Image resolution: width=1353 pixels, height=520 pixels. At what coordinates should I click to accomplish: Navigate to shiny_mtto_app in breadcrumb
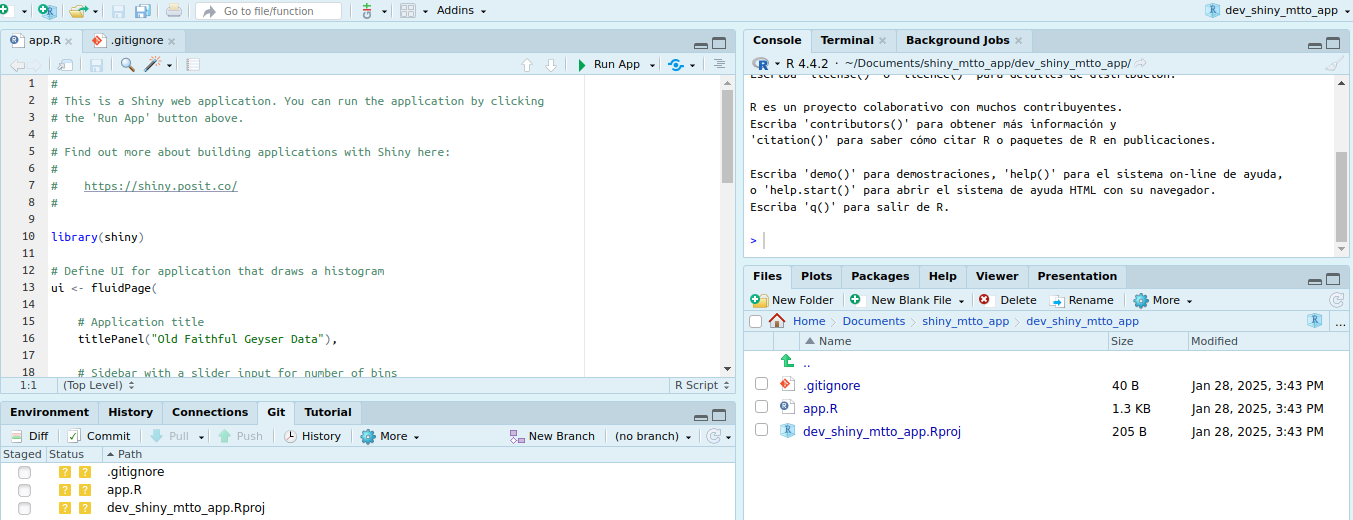[x=965, y=321]
